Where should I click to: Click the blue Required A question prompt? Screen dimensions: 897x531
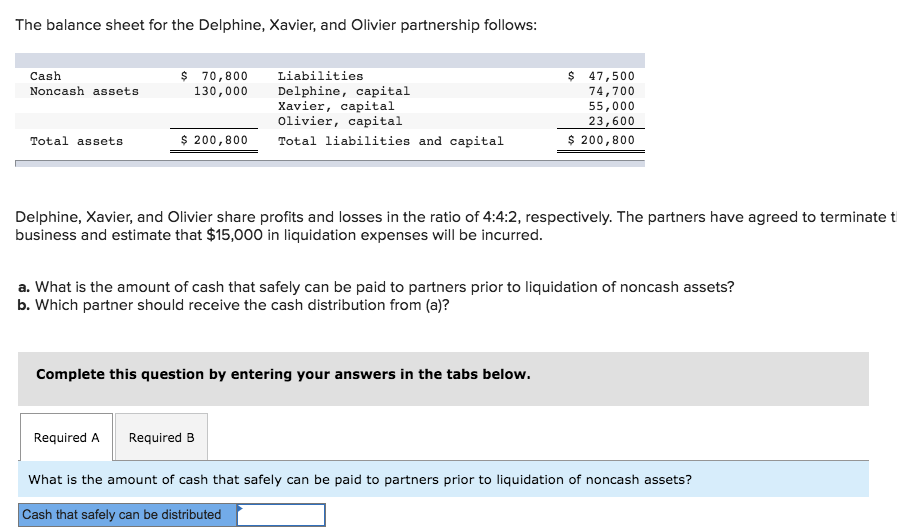point(443,480)
